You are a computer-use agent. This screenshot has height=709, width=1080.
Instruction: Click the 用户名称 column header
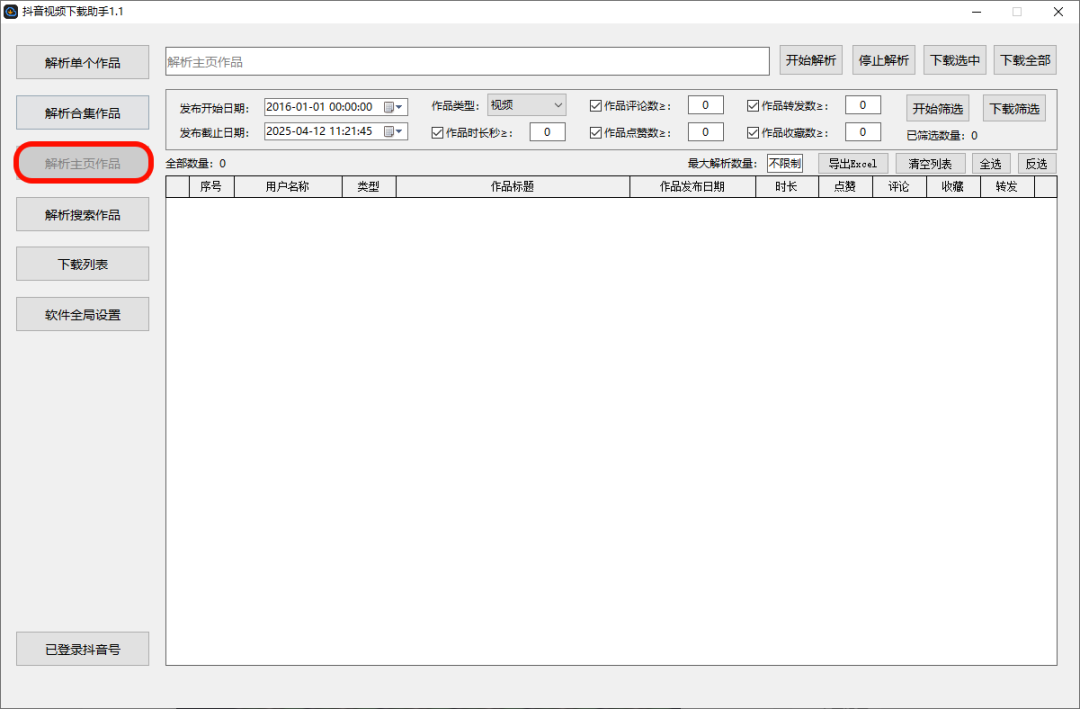click(288, 187)
